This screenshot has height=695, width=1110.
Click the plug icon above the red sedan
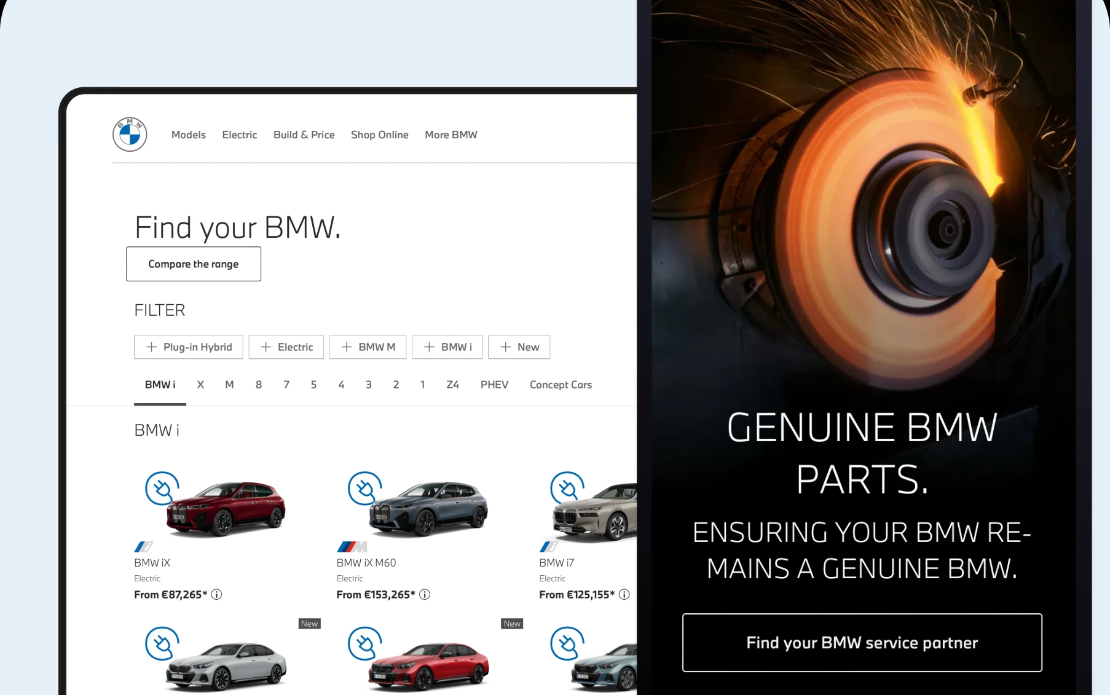[x=365, y=643]
